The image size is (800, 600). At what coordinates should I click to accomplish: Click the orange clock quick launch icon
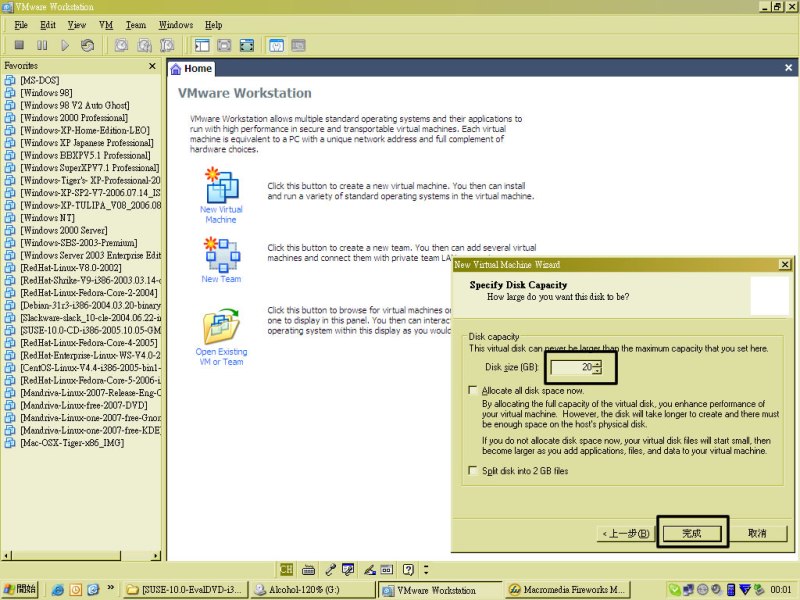(x=76, y=590)
